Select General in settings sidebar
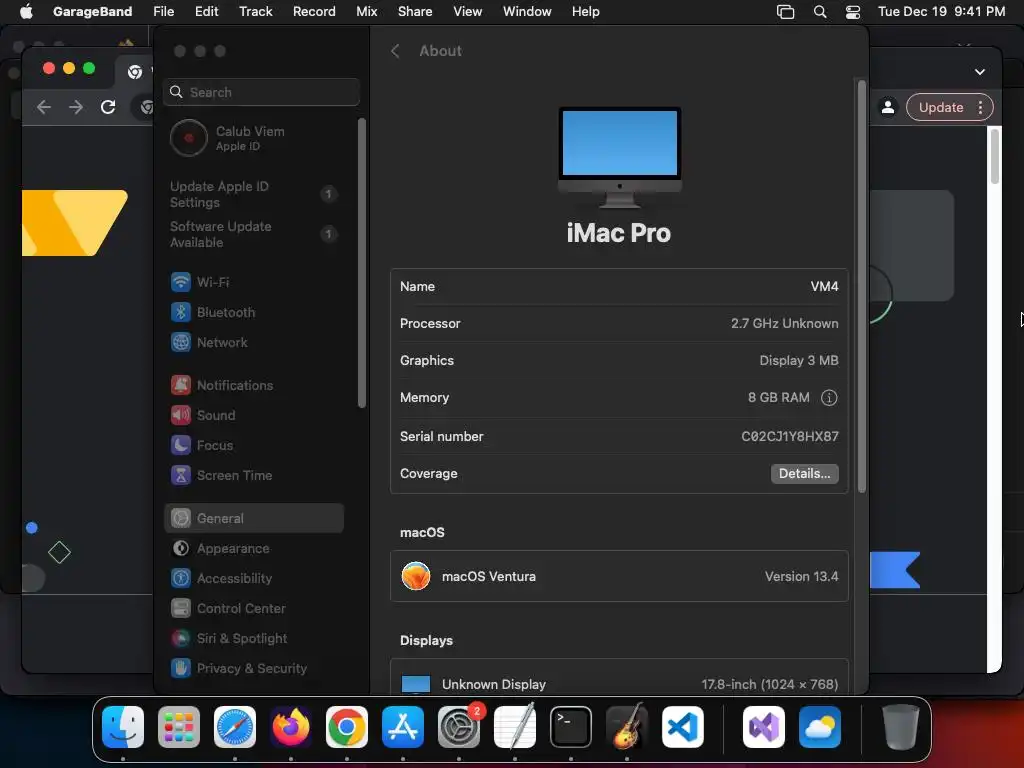Viewport: 1024px width, 768px height. [253, 519]
